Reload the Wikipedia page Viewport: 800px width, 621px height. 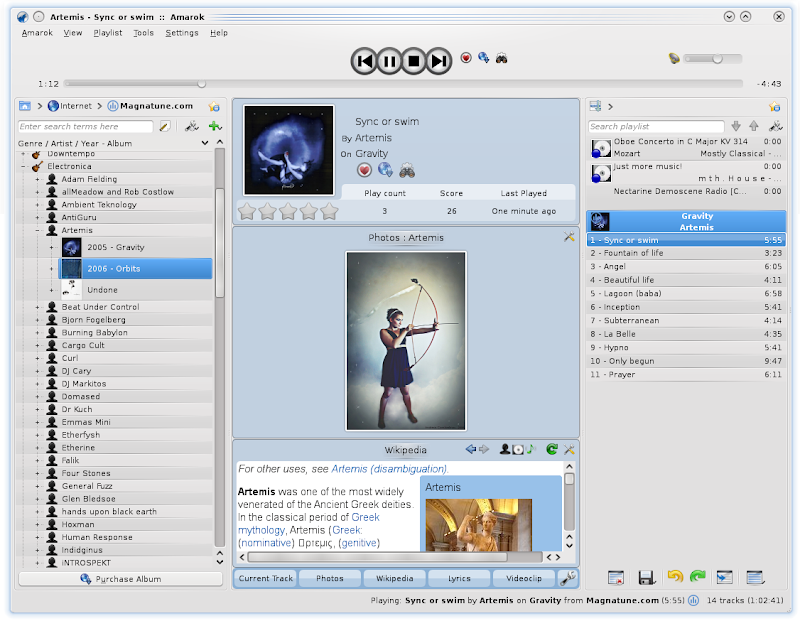552,449
